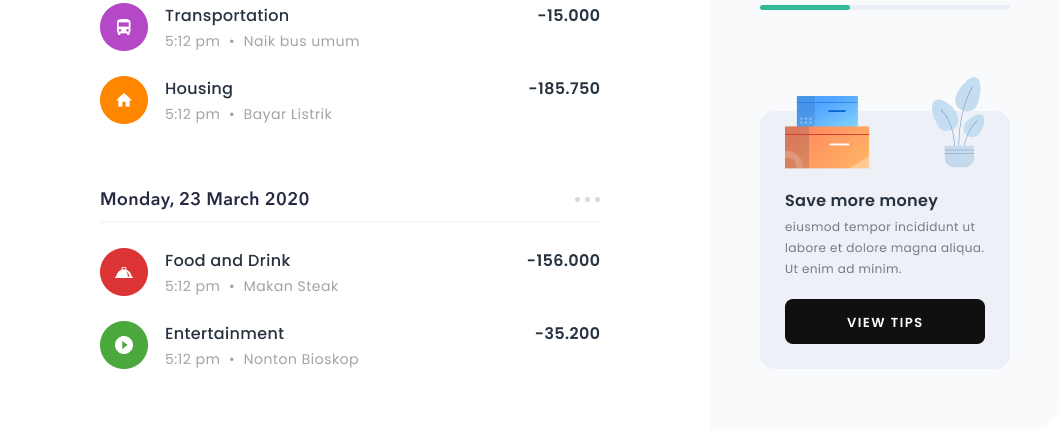Select the Housing transaction title

[x=199, y=89]
